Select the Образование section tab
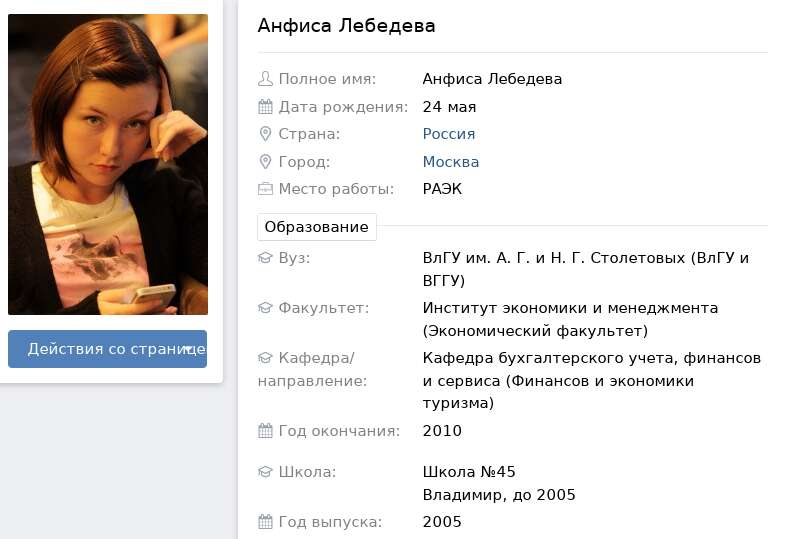The height and width of the screenshot is (539, 785). [x=317, y=227]
